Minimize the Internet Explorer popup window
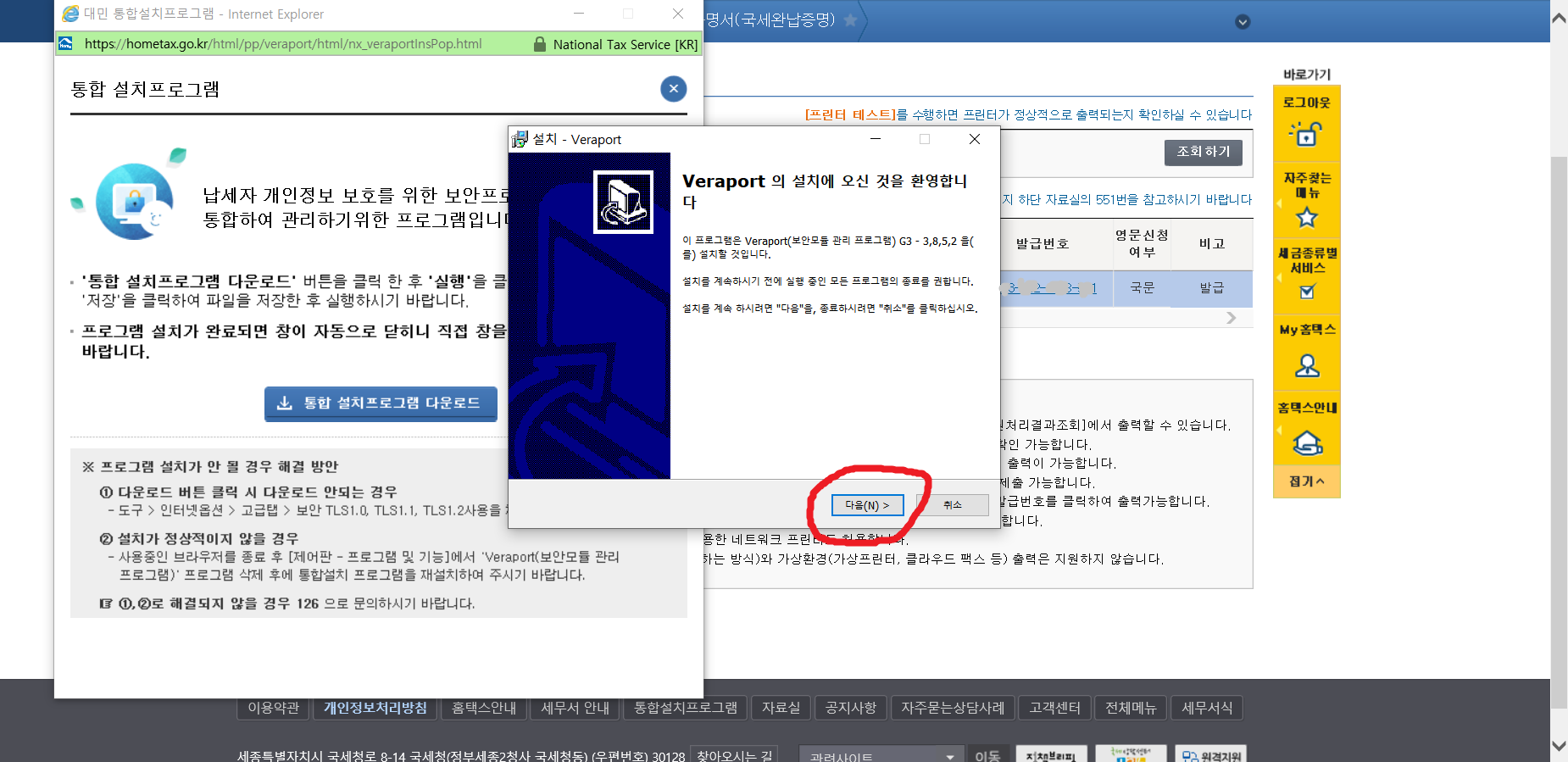 (x=579, y=14)
